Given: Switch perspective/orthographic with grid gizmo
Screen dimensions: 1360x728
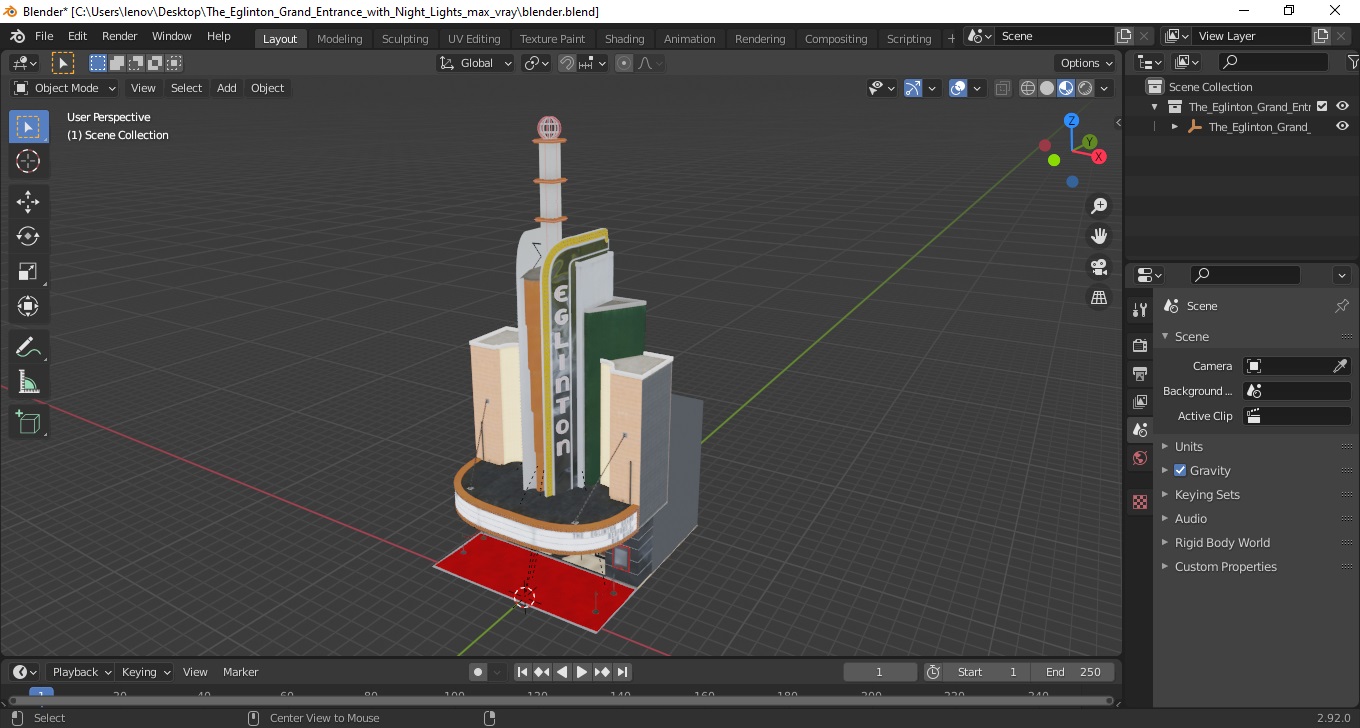Looking at the screenshot, I should [x=1099, y=298].
